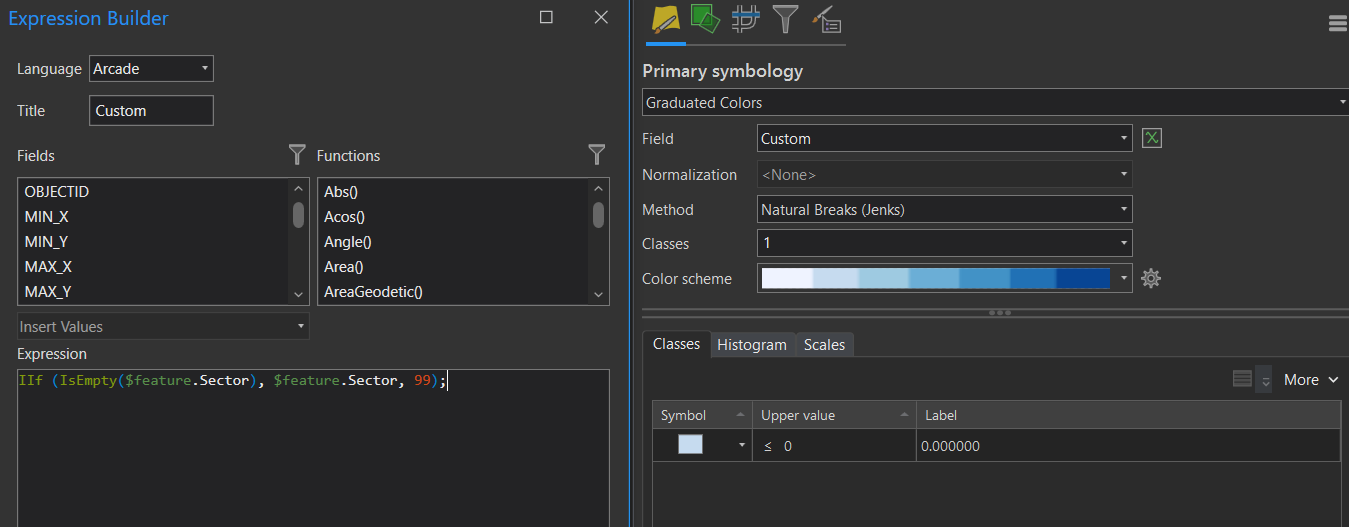Sort by the Upper value column header

click(834, 415)
